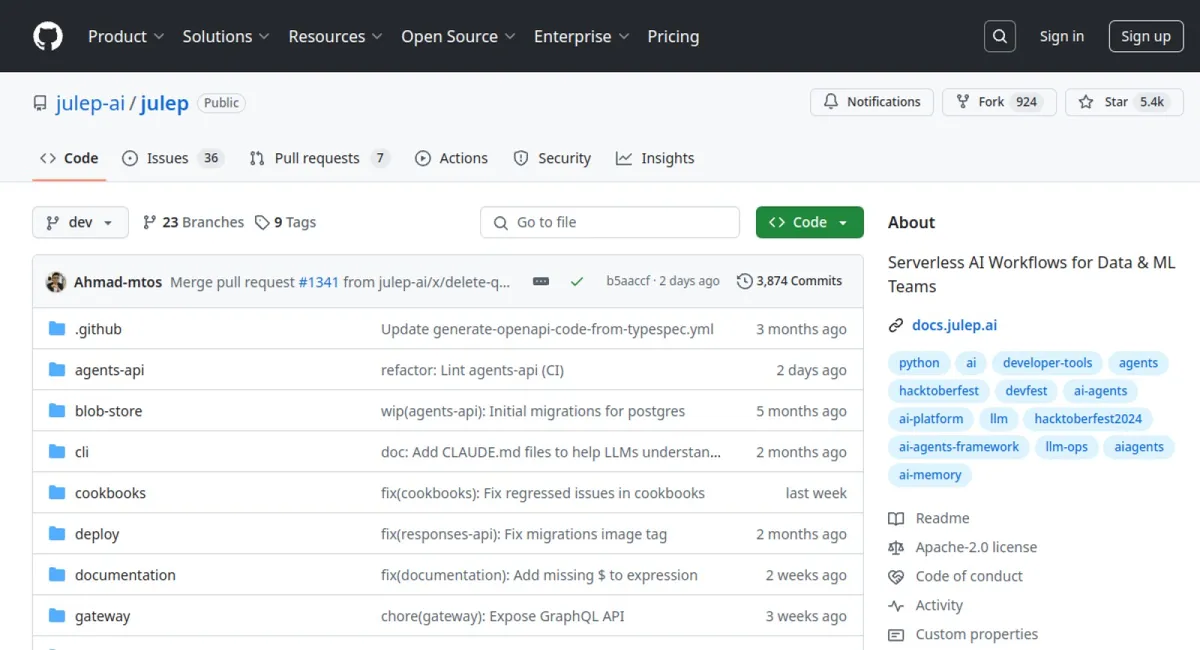This screenshot has height=650, width=1200.
Task: Open the Pull requests tab
Action: tap(319, 158)
